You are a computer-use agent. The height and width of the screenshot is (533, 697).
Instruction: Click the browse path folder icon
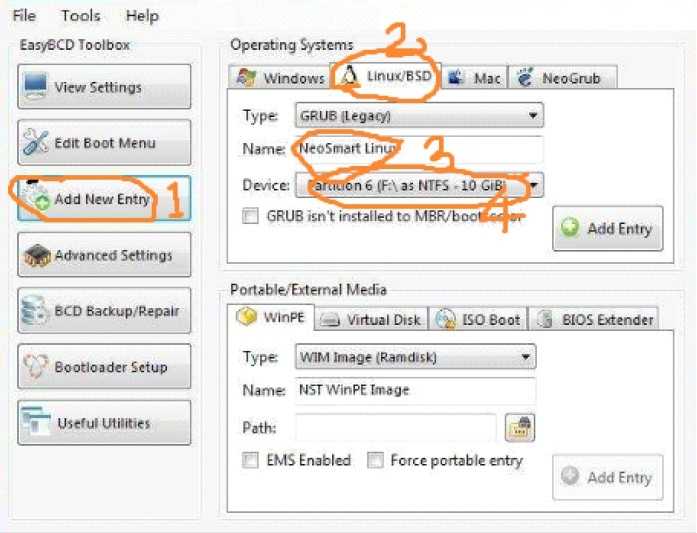(x=520, y=428)
